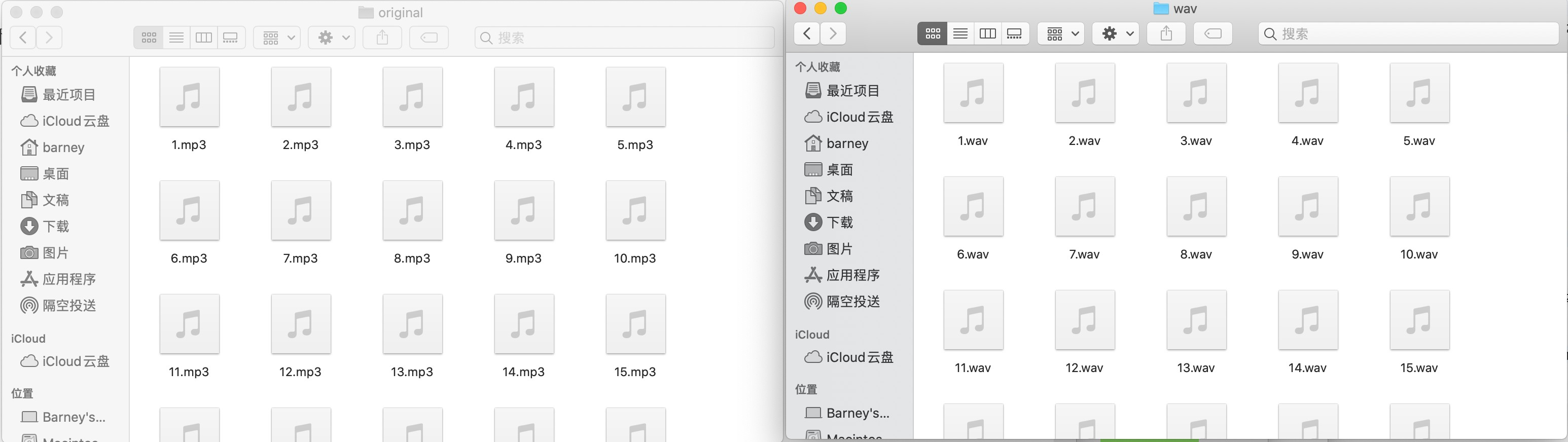Go forward in the original window
The width and height of the screenshot is (1568, 442).
[x=49, y=38]
